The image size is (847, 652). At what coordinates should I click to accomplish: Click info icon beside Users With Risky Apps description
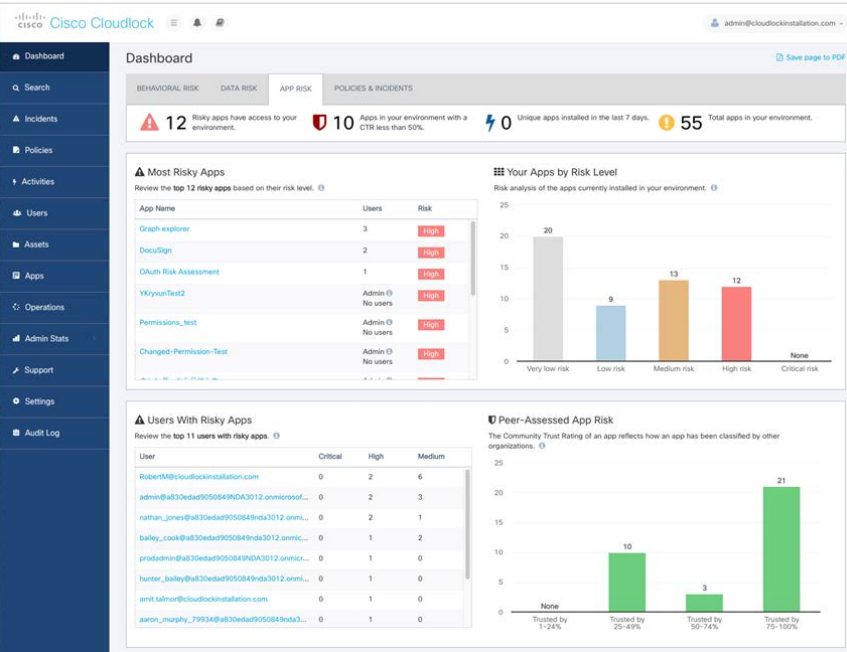click(277, 436)
